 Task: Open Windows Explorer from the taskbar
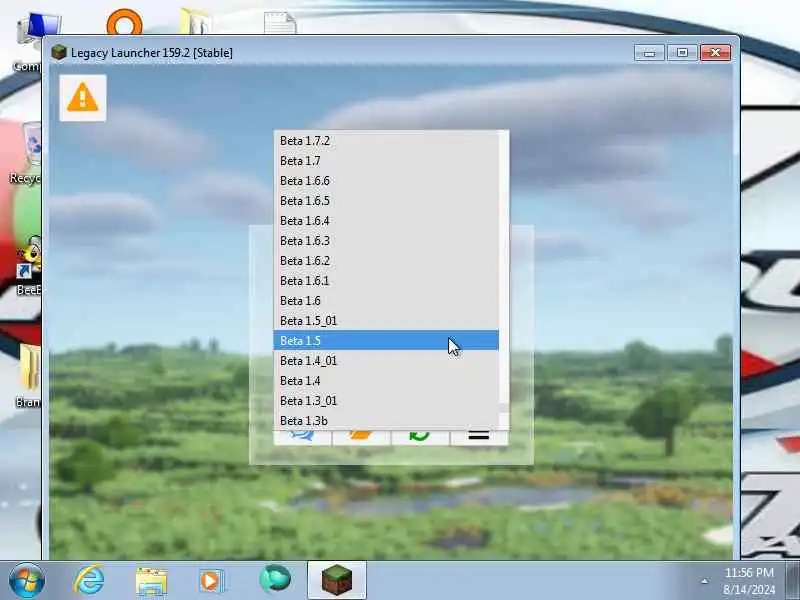coord(151,581)
